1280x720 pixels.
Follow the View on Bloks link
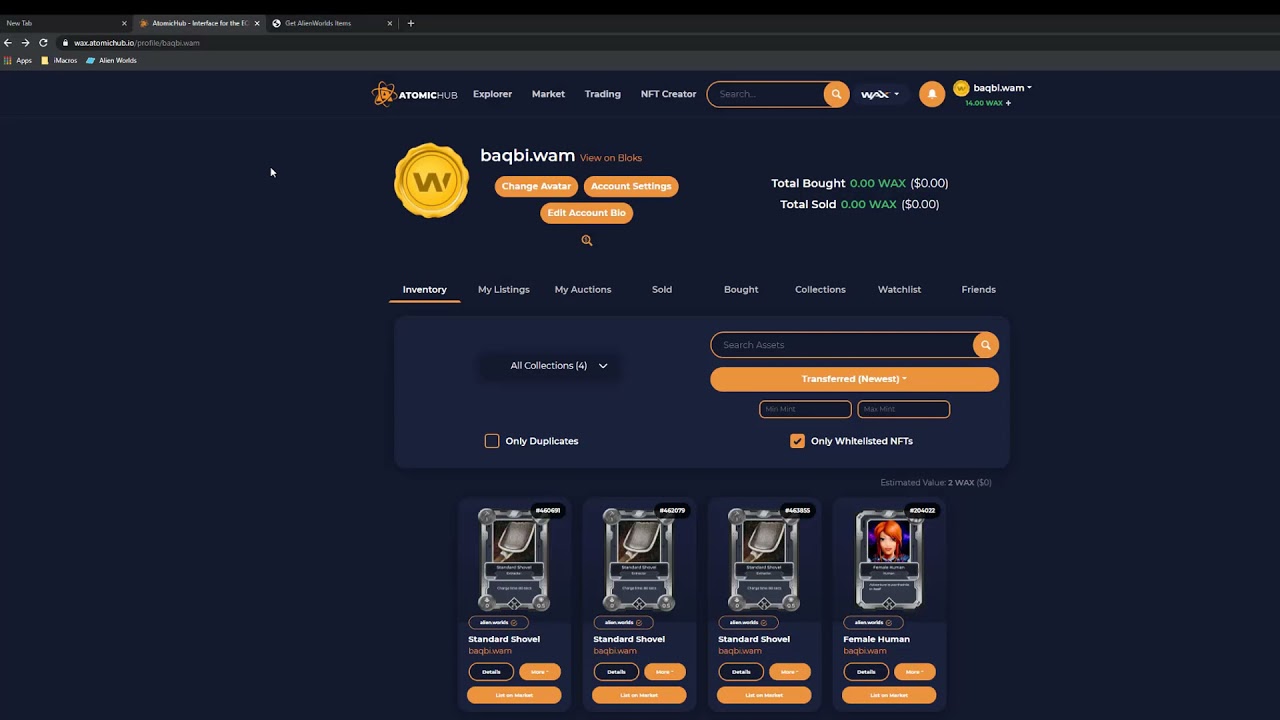(x=611, y=158)
